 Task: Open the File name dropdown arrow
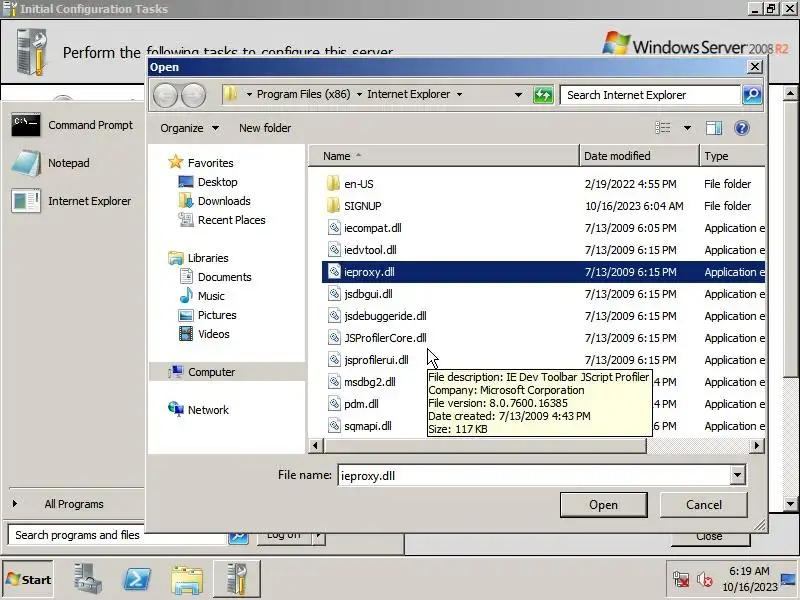[x=737, y=476]
